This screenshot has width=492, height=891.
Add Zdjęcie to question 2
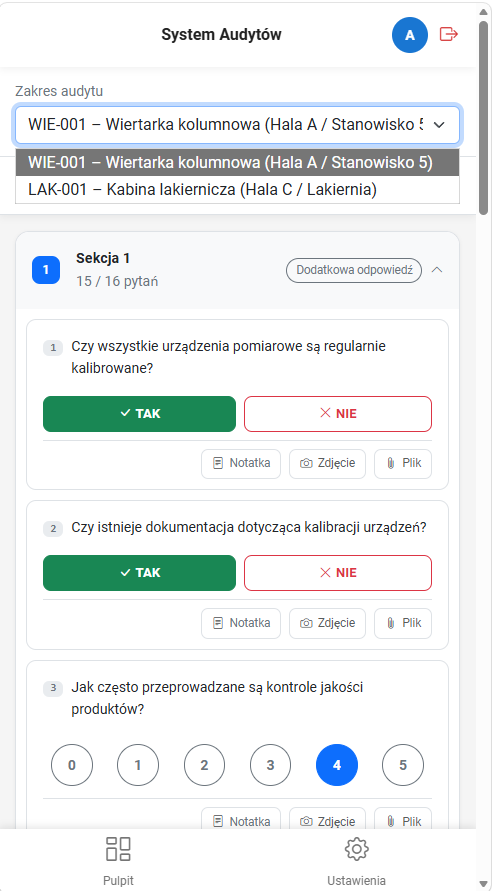pyautogui.click(x=327, y=623)
